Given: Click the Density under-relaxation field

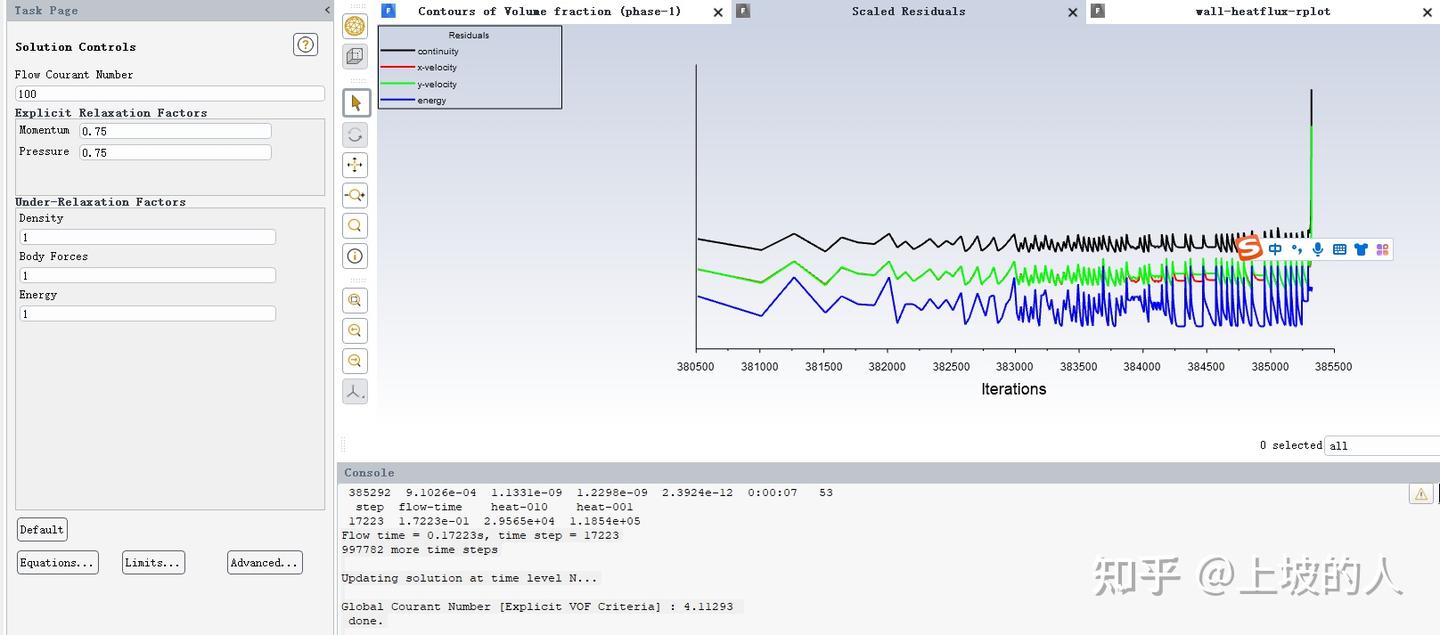Looking at the screenshot, I should coord(148,237).
